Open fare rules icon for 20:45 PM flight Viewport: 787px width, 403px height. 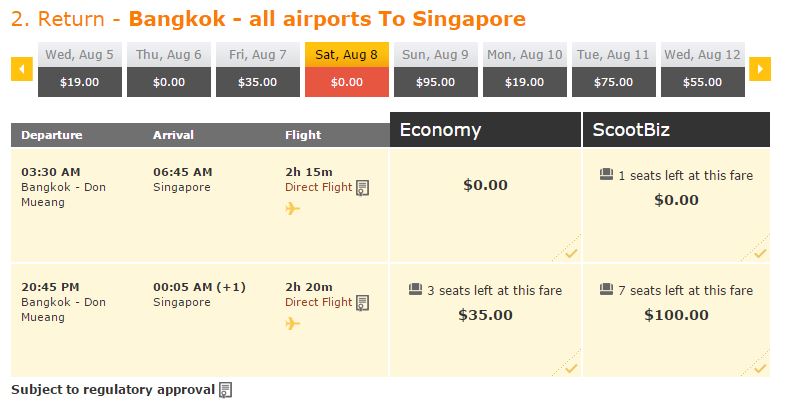click(x=362, y=303)
